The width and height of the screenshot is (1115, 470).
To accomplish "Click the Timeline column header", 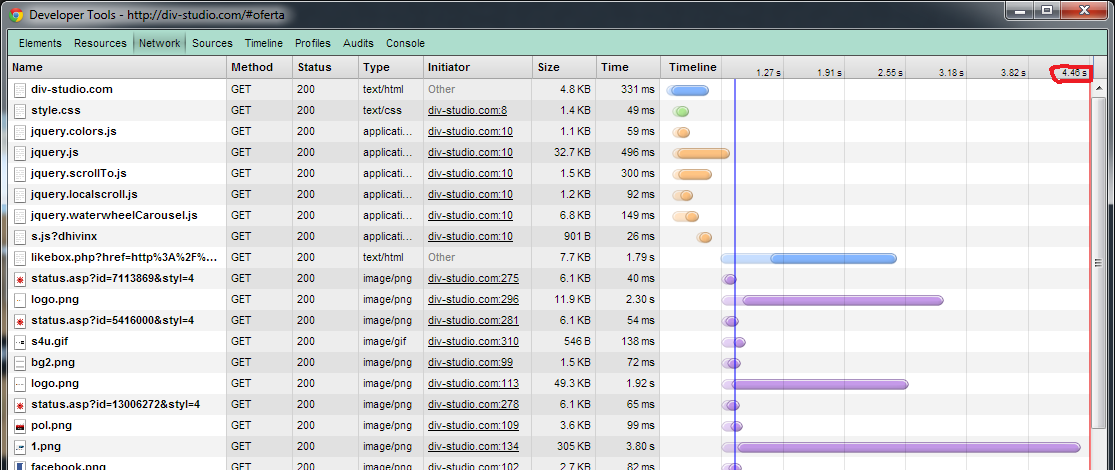I will (x=693, y=67).
